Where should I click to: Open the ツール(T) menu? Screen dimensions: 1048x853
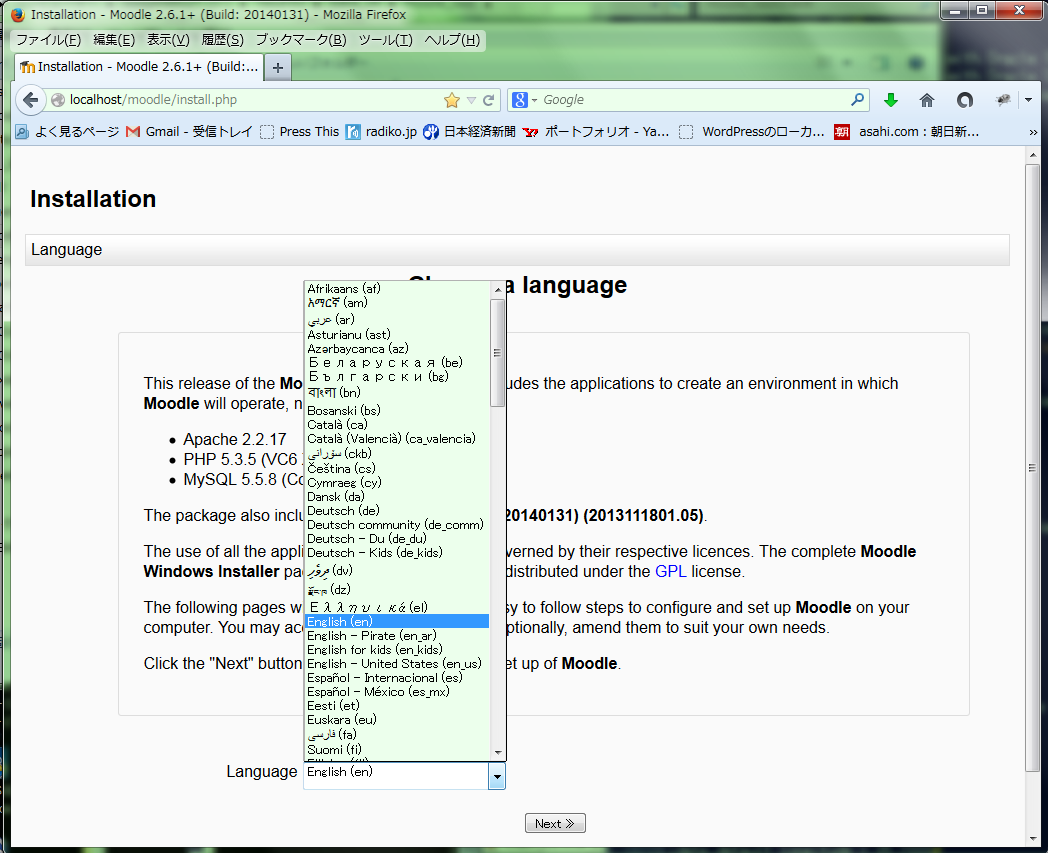coord(386,40)
